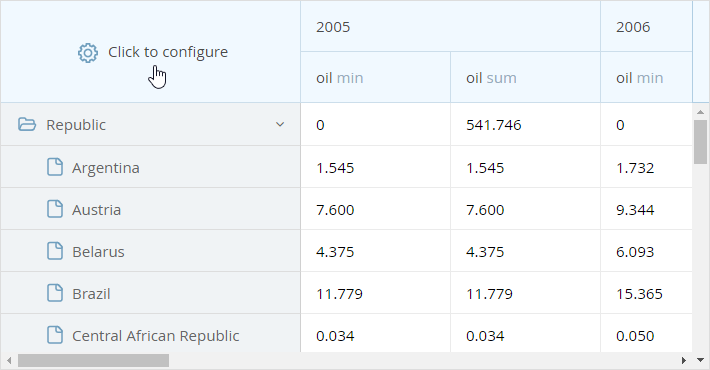Click the oil min header under 2005
Image resolution: width=710 pixels, height=370 pixels.
pyautogui.click(x=375, y=77)
